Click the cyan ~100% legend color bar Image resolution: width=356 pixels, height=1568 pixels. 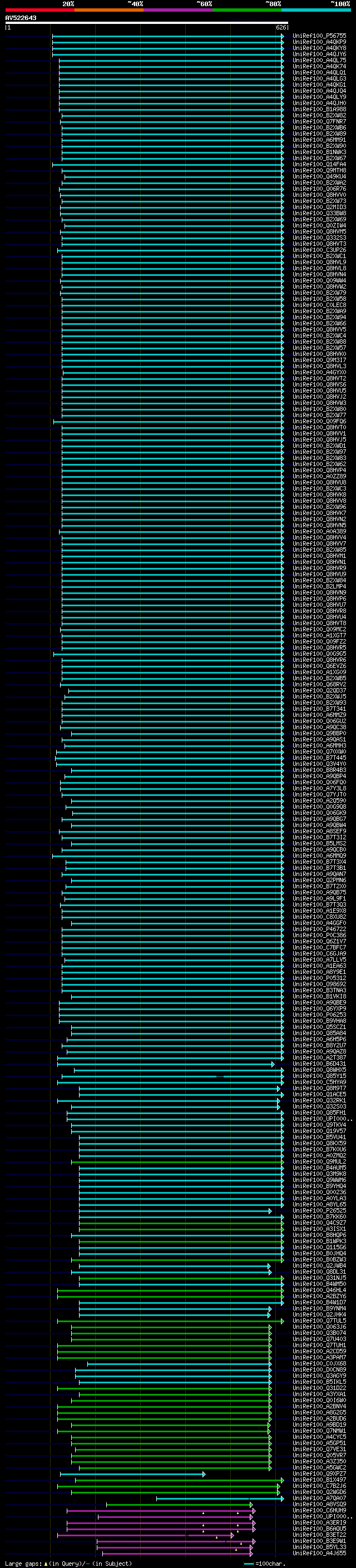pos(316,11)
